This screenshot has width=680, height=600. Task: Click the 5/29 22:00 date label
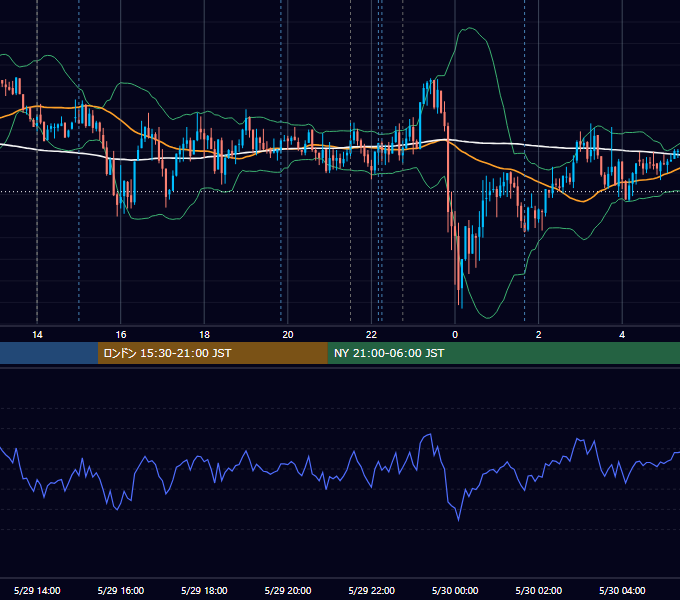(372, 590)
